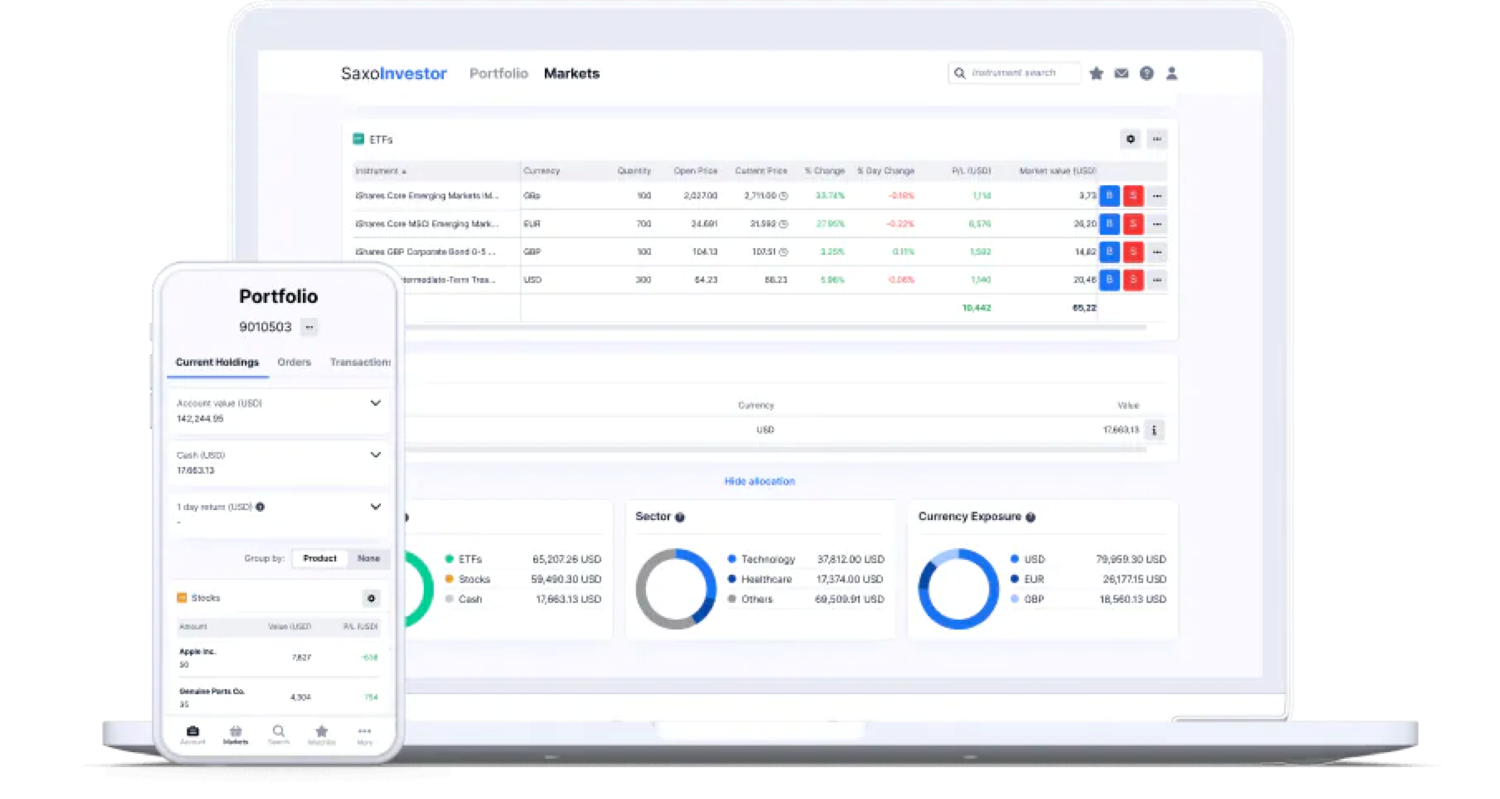1500x799 pixels.
Task: Click info icon beside Currency Exposure heading
Action: coord(1030,518)
